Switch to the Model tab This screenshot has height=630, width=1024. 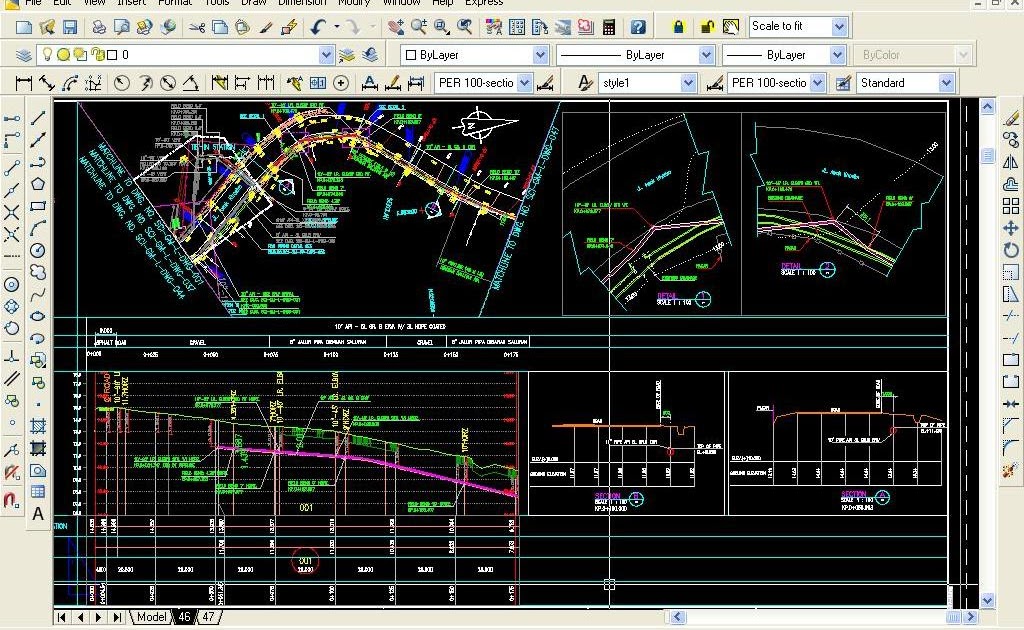coord(150,617)
